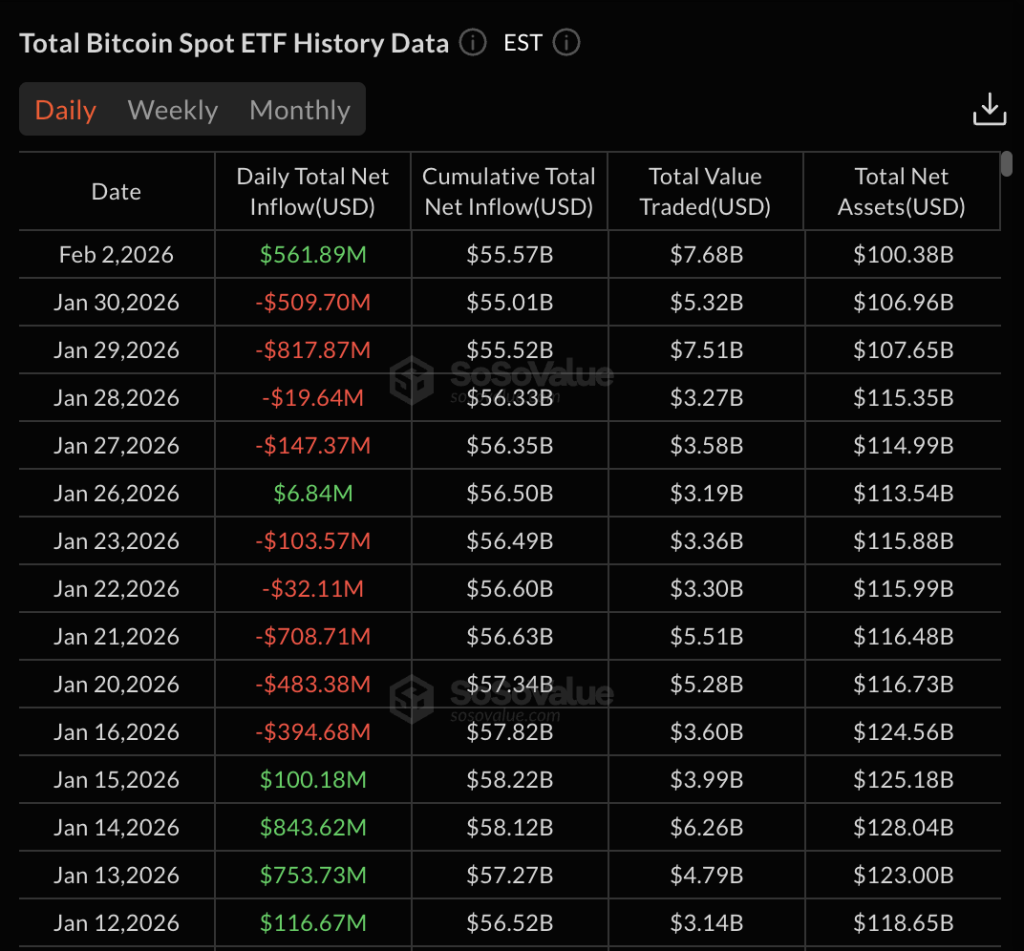Click the download data icon
Viewport: 1024px width, 951px height.
(989, 110)
